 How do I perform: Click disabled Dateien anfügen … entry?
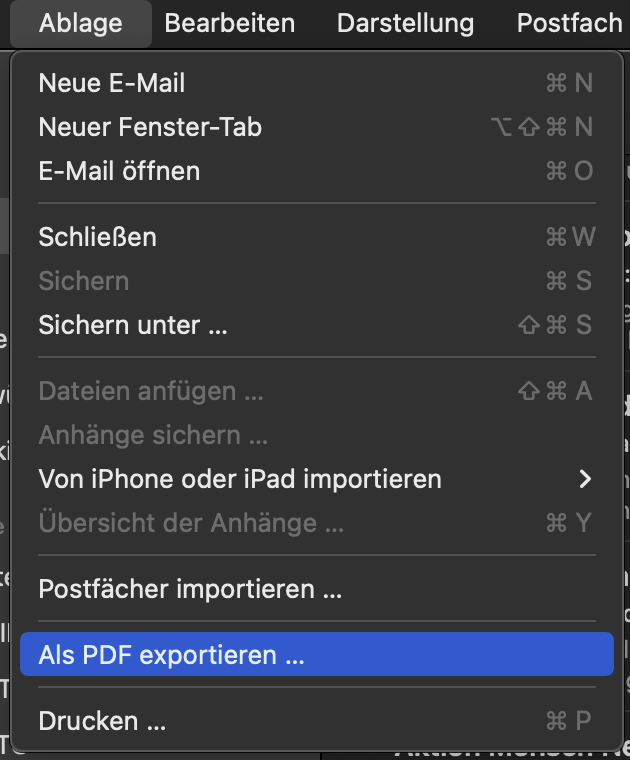(x=151, y=391)
